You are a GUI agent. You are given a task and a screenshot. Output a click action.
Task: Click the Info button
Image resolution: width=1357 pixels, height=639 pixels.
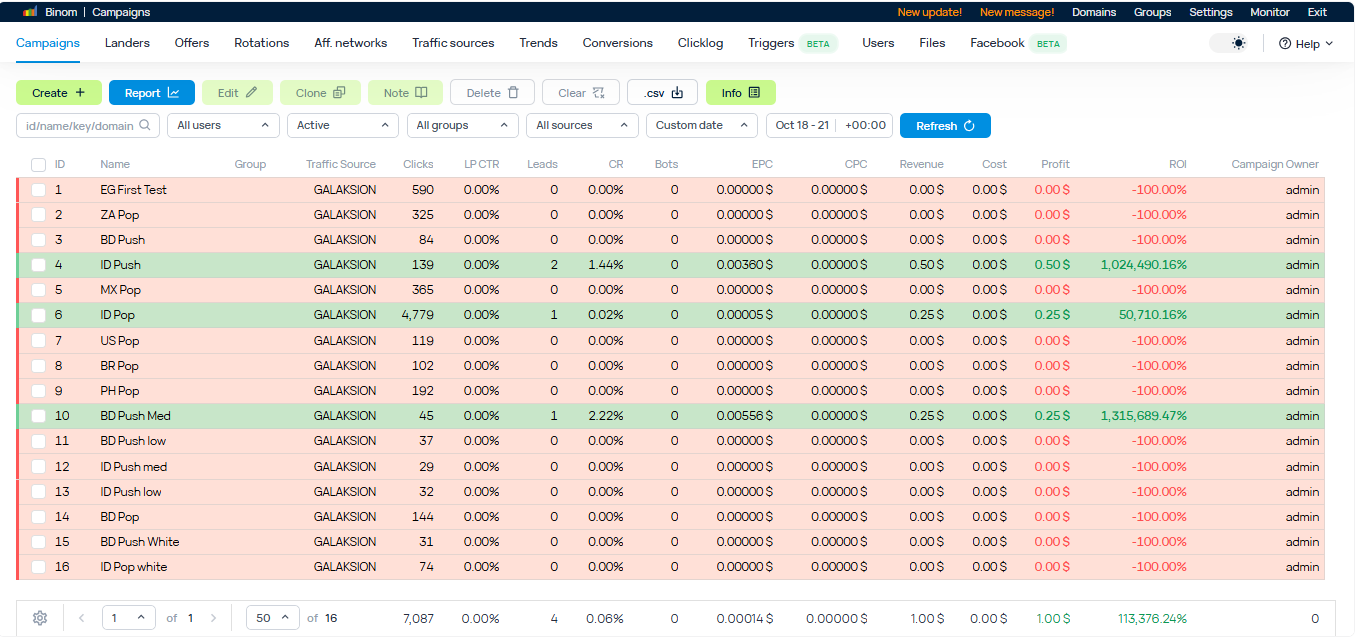pyautogui.click(x=741, y=93)
